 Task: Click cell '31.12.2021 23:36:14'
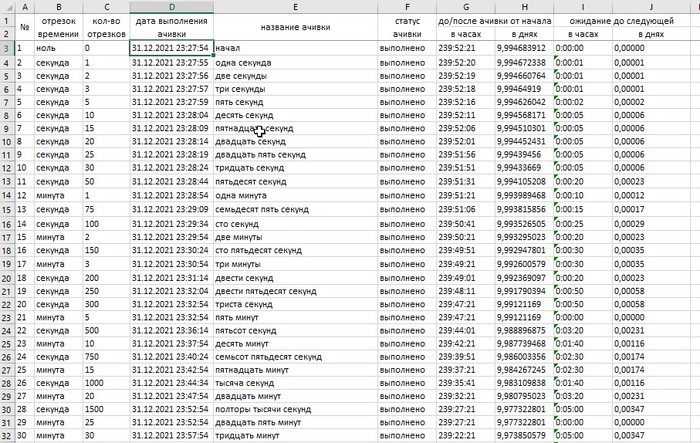(x=172, y=331)
